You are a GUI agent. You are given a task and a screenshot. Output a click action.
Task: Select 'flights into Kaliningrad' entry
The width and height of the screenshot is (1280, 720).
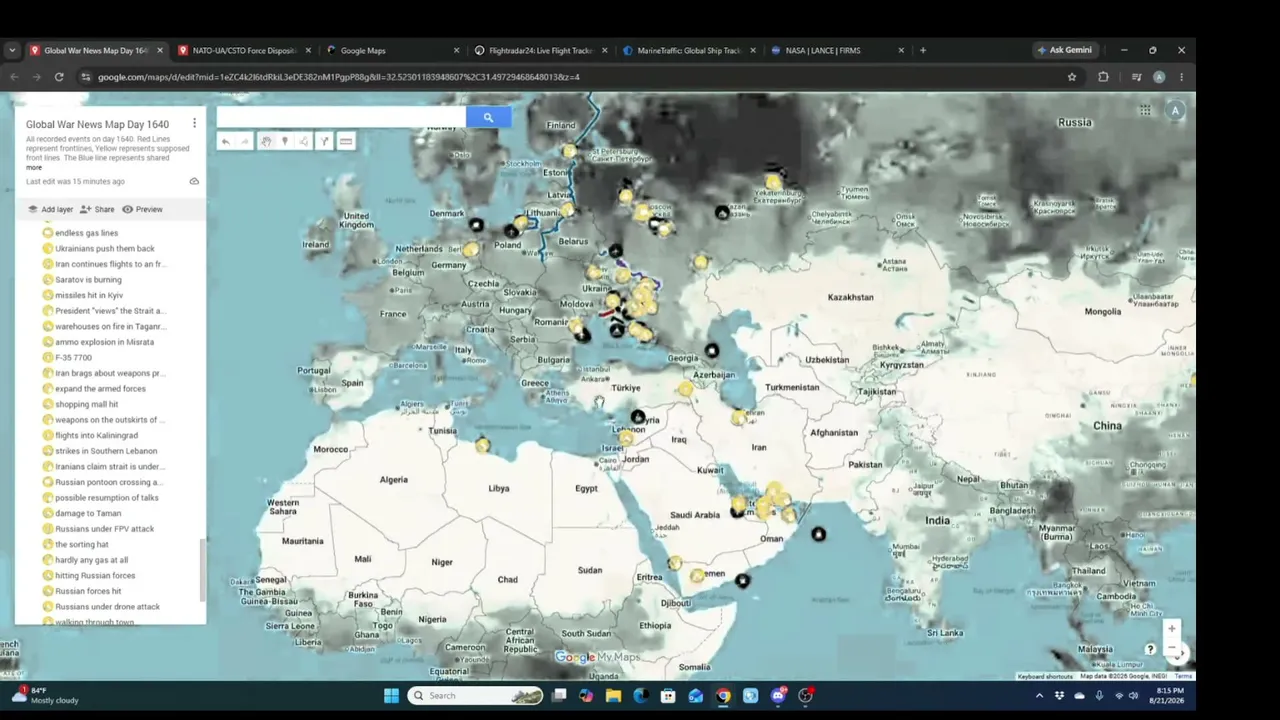click(x=96, y=436)
